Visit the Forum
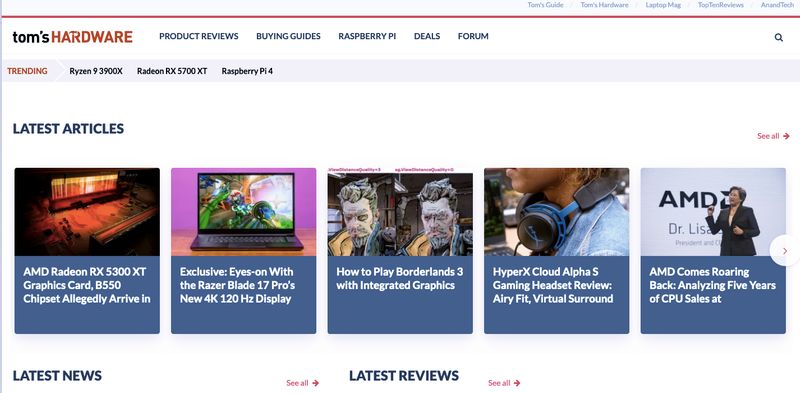Viewport: 800px width, 393px height. tap(473, 36)
